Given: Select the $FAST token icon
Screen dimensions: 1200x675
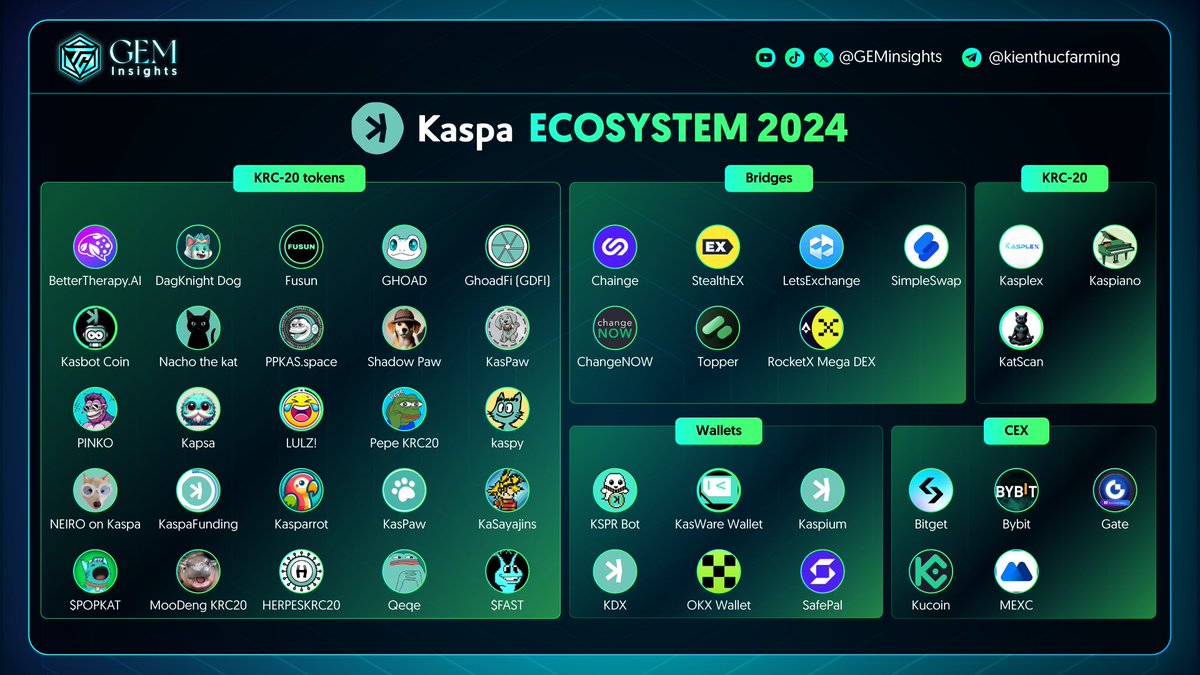Looking at the screenshot, I should (x=507, y=571).
